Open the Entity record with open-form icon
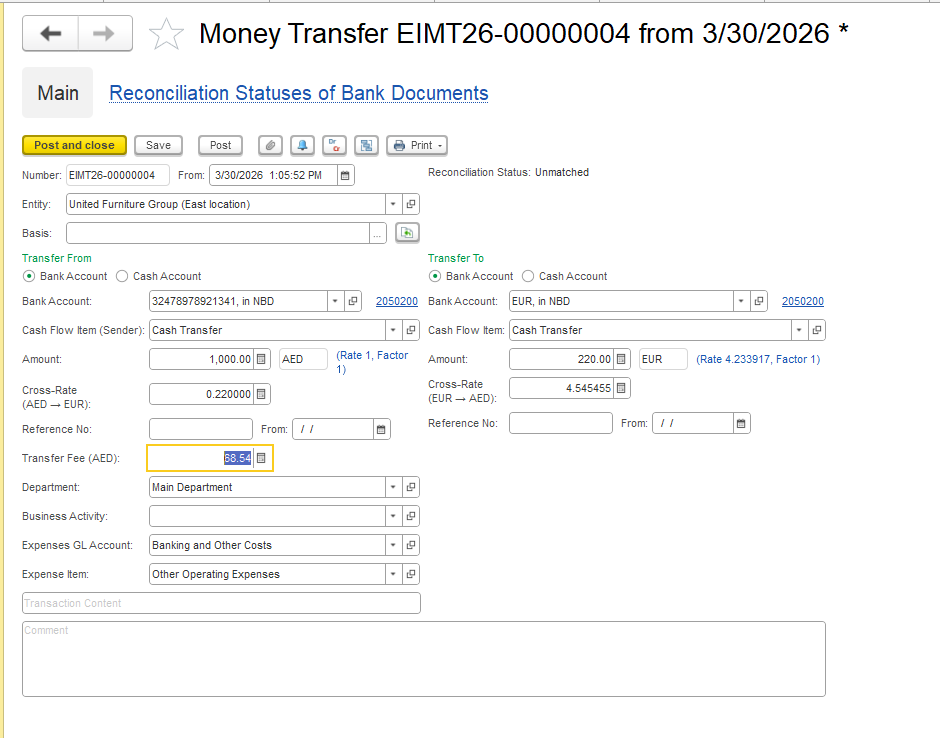This screenshot has height=738, width=940. pyautogui.click(x=411, y=204)
